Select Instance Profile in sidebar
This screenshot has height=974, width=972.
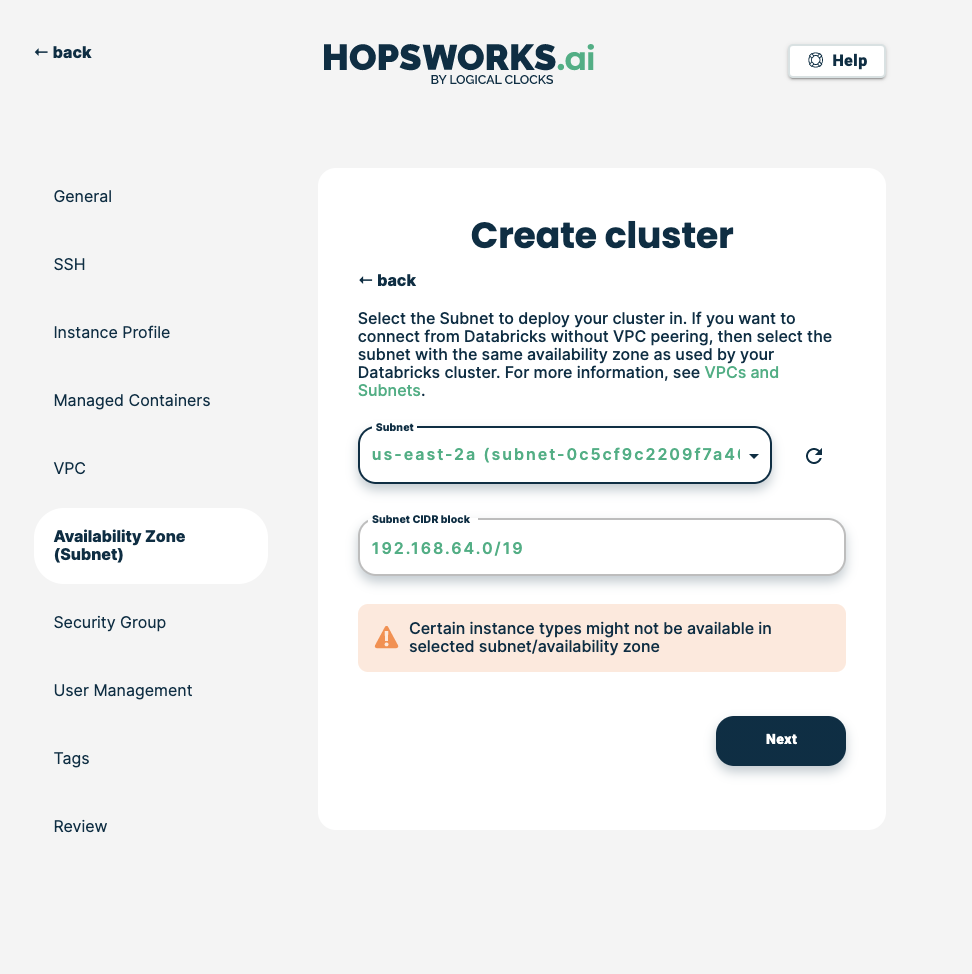[112, 332]
